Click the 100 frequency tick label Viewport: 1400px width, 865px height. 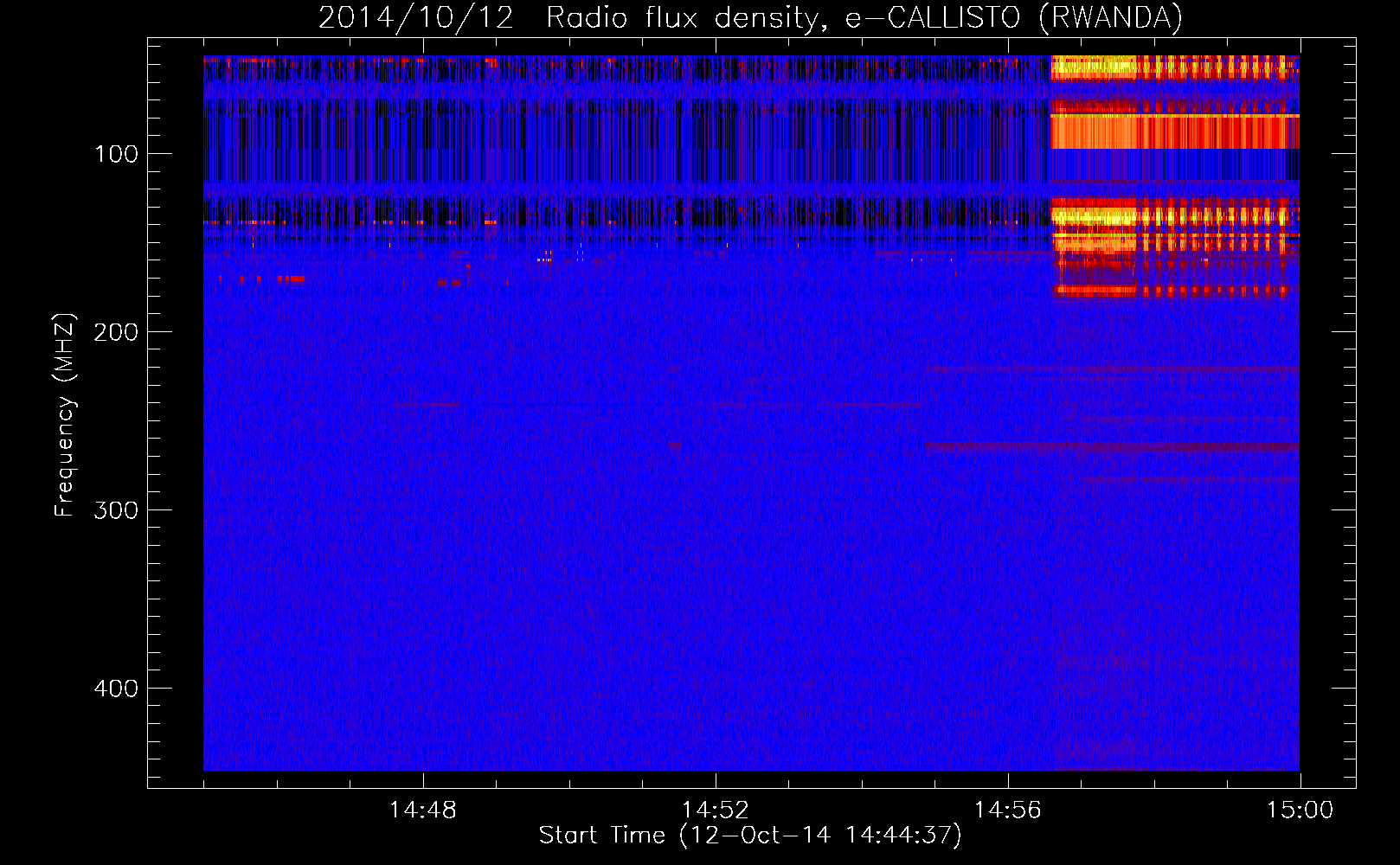pos(117,154)
